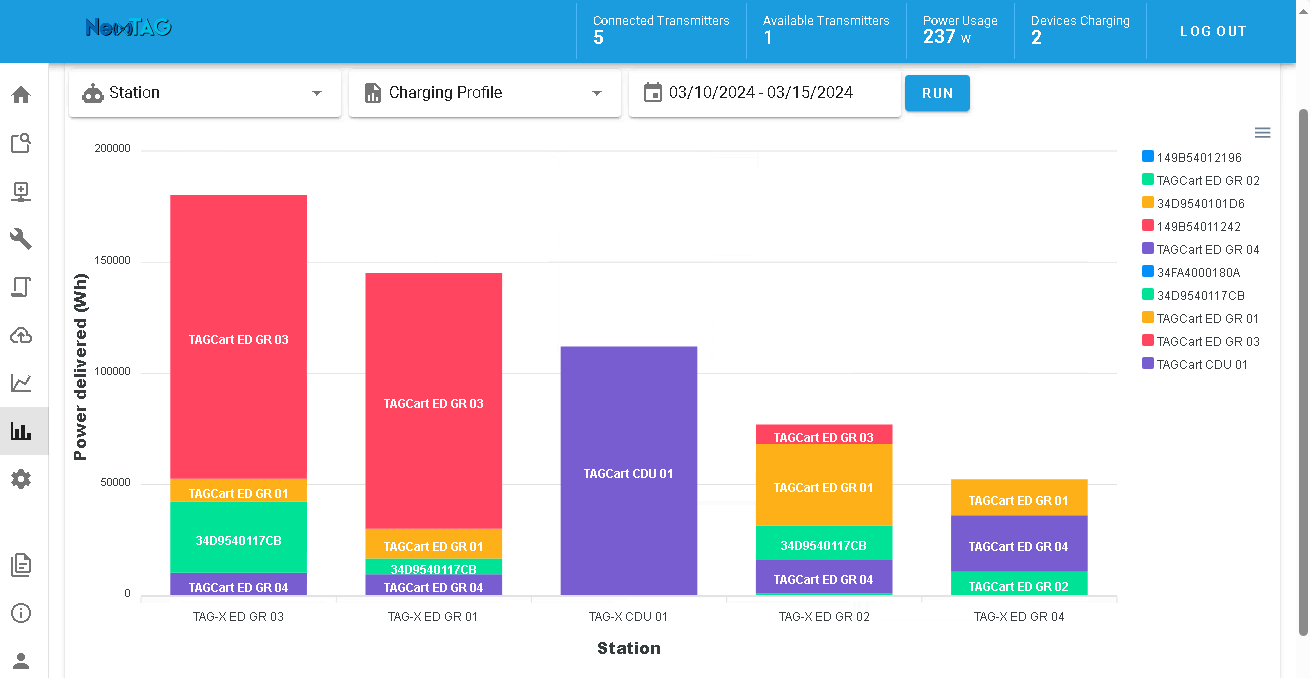Click orange TAGCart ED GR 01 segment in TAG-X ED GR 04 bar

tap(1019, 498)
